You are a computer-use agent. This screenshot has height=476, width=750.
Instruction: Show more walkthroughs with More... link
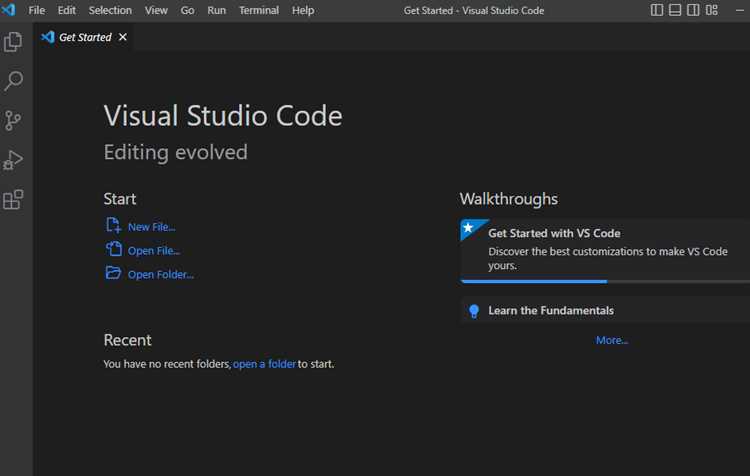612,340
